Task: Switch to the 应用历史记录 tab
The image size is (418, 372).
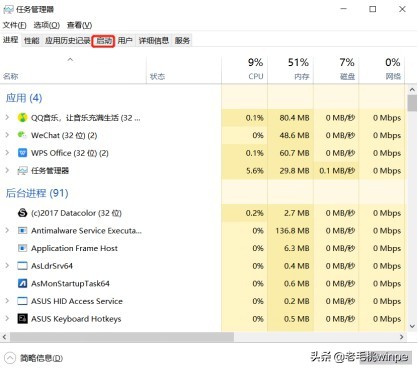Action: (68, 41)
